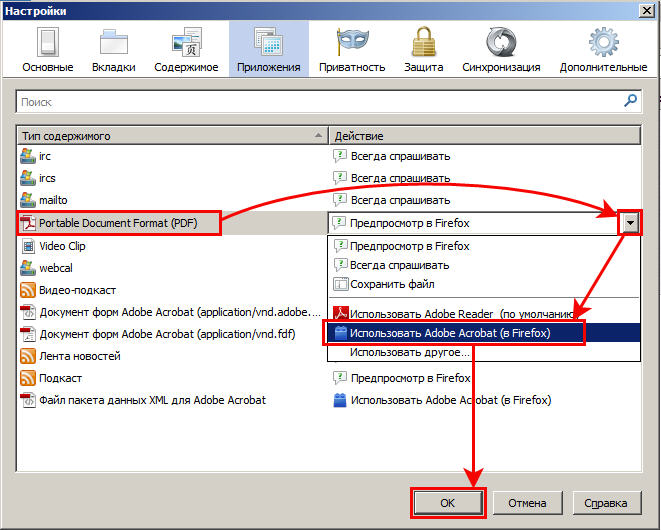The image size is (661, 530).
Task: Open the Основные settings panel
Action: coord(48,50)
